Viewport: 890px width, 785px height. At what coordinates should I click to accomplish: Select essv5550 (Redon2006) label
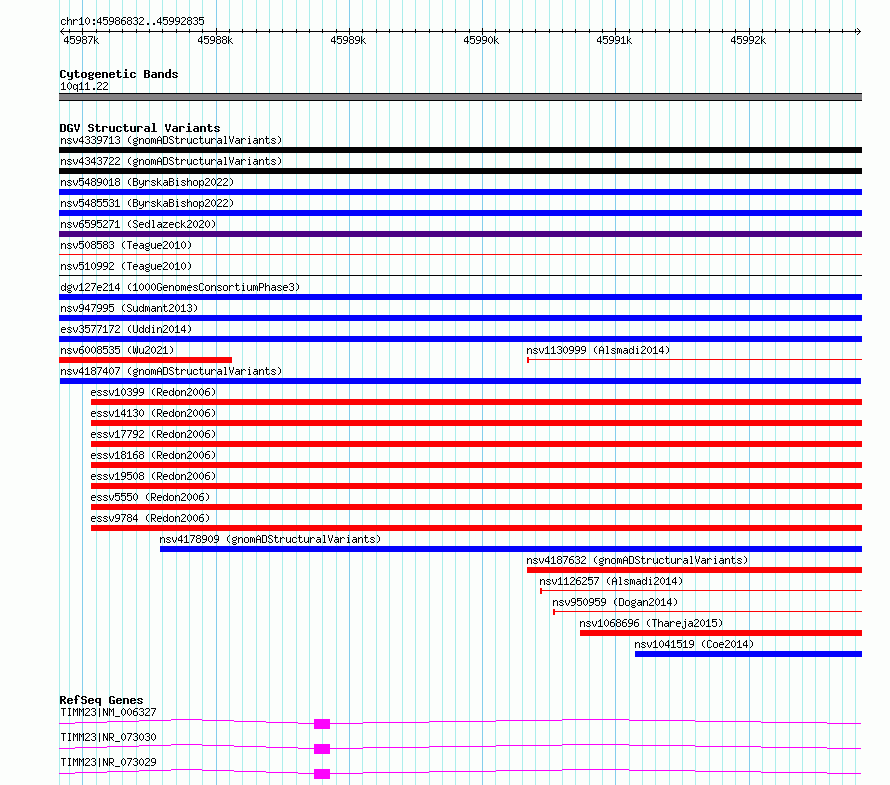point(150,497)
